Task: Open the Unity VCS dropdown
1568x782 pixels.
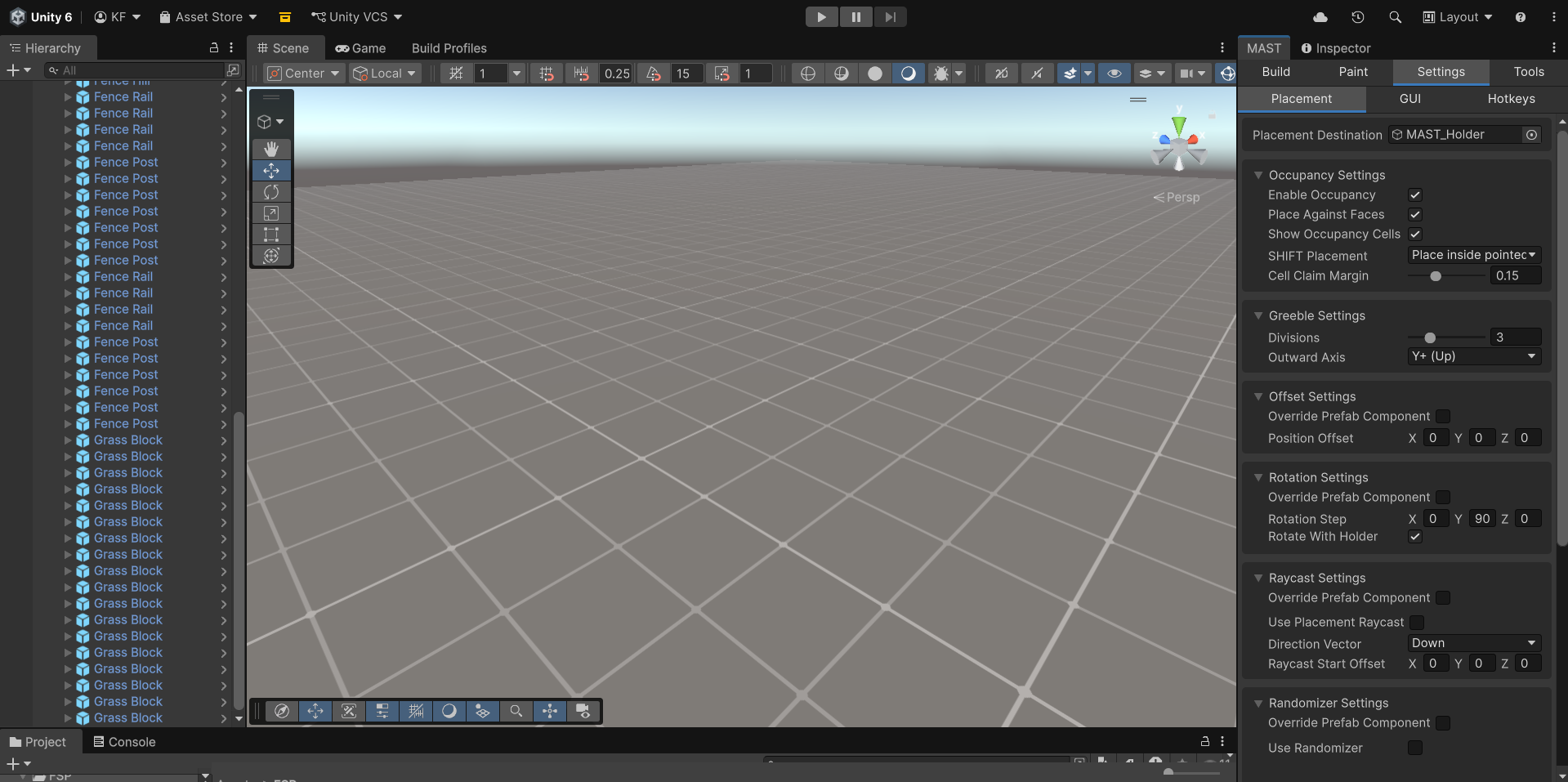Action: [x=357, y=17]
